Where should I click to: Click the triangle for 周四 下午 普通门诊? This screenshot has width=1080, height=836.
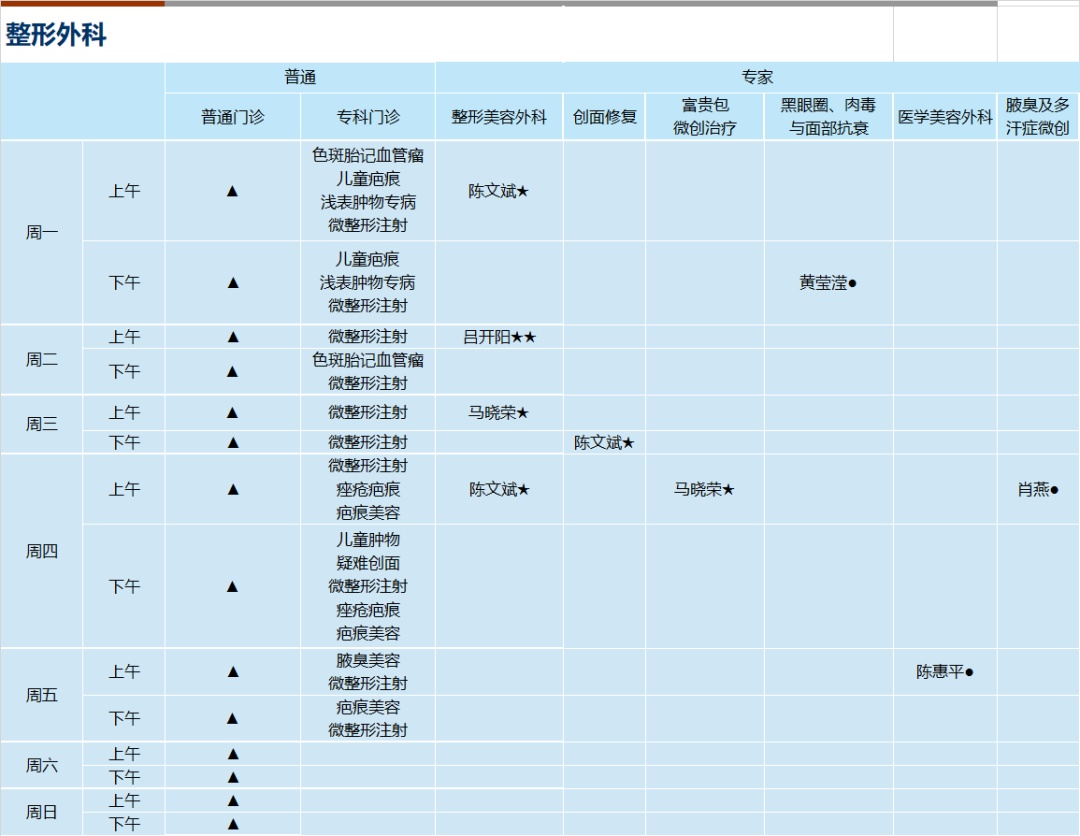(x=232, y=586)
